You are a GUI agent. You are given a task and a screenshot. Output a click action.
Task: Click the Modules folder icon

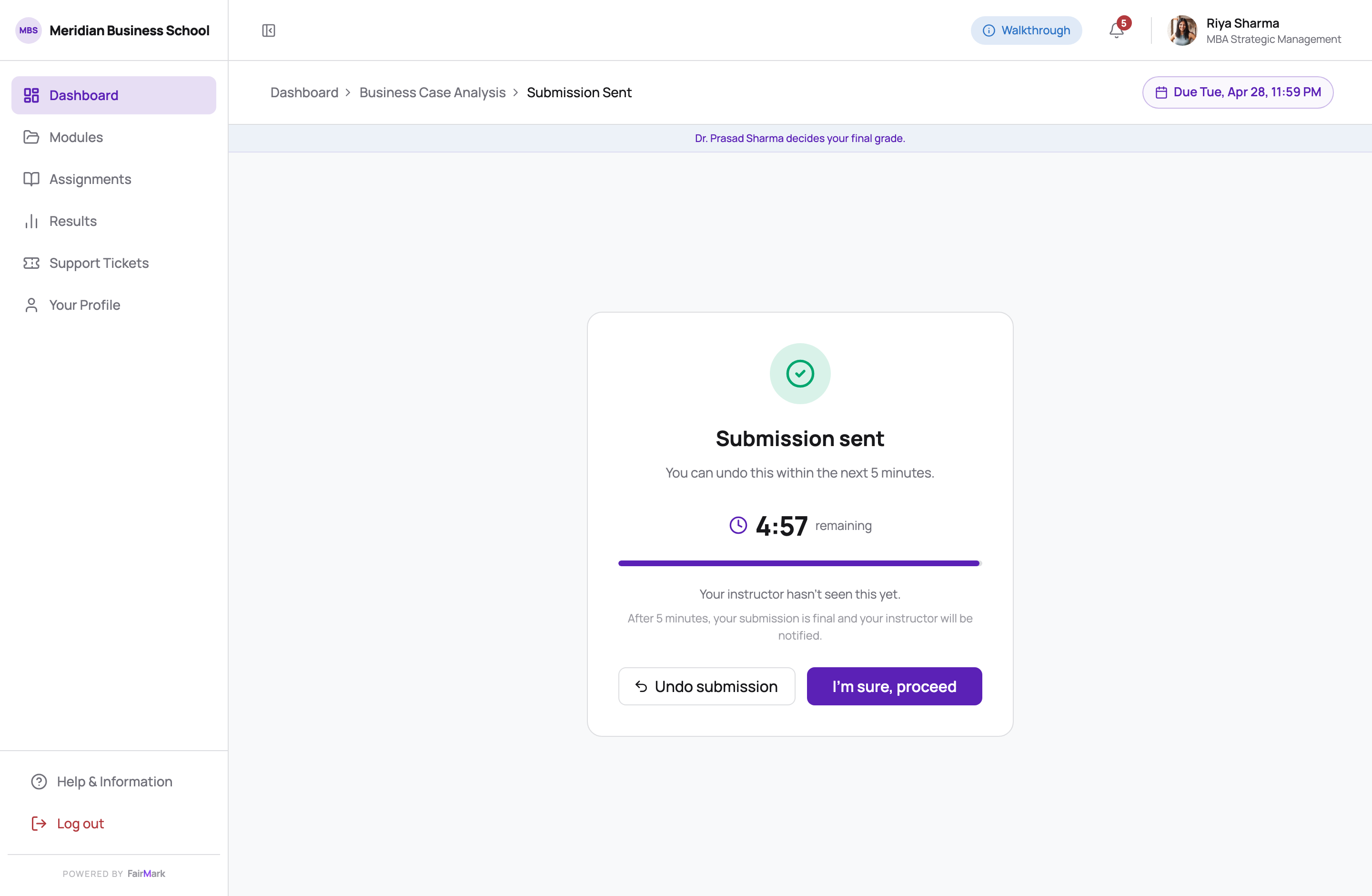pyautogui.click(x=31, y=137)
